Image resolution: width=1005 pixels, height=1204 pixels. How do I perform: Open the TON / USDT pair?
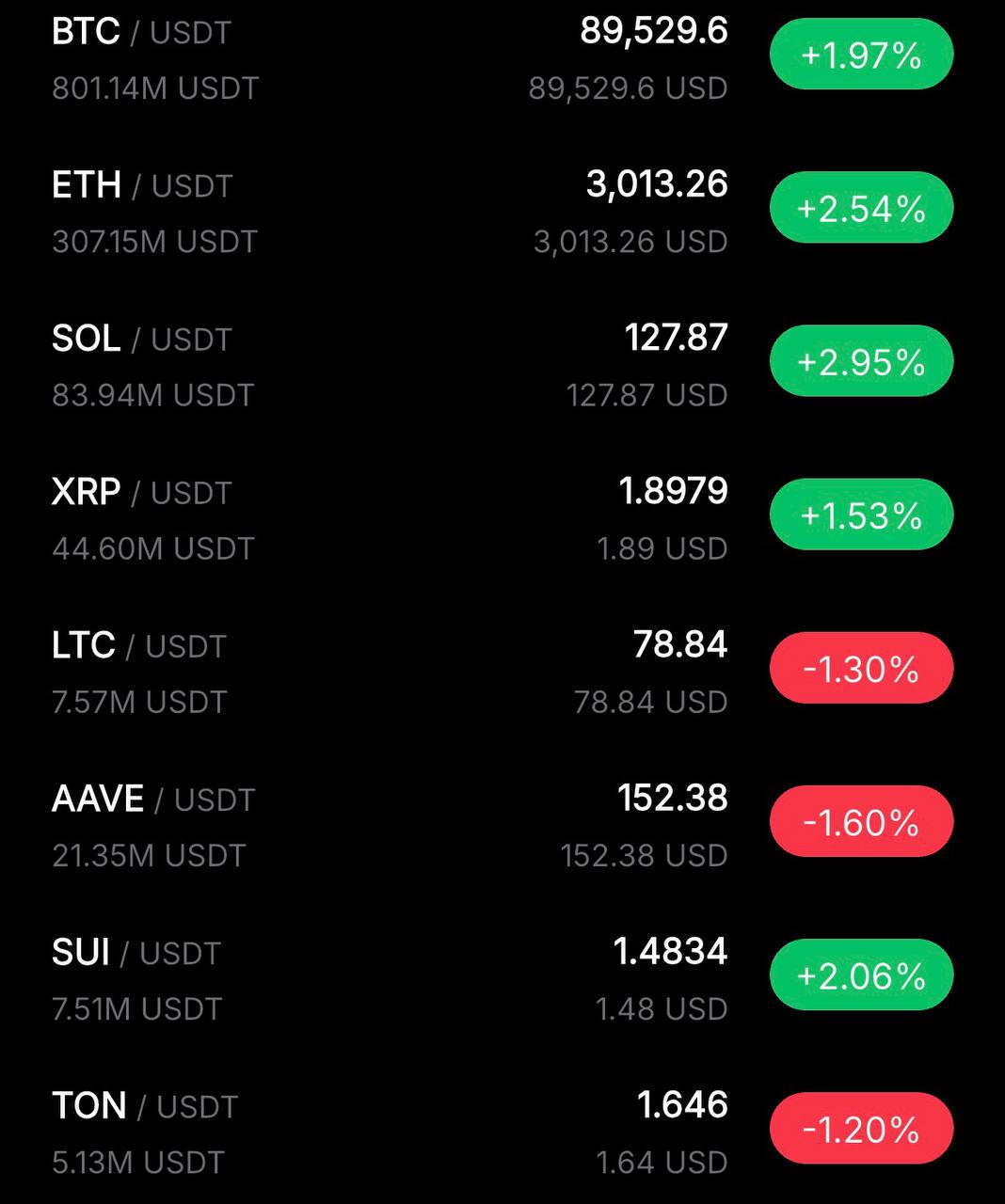click(145, 1106)
